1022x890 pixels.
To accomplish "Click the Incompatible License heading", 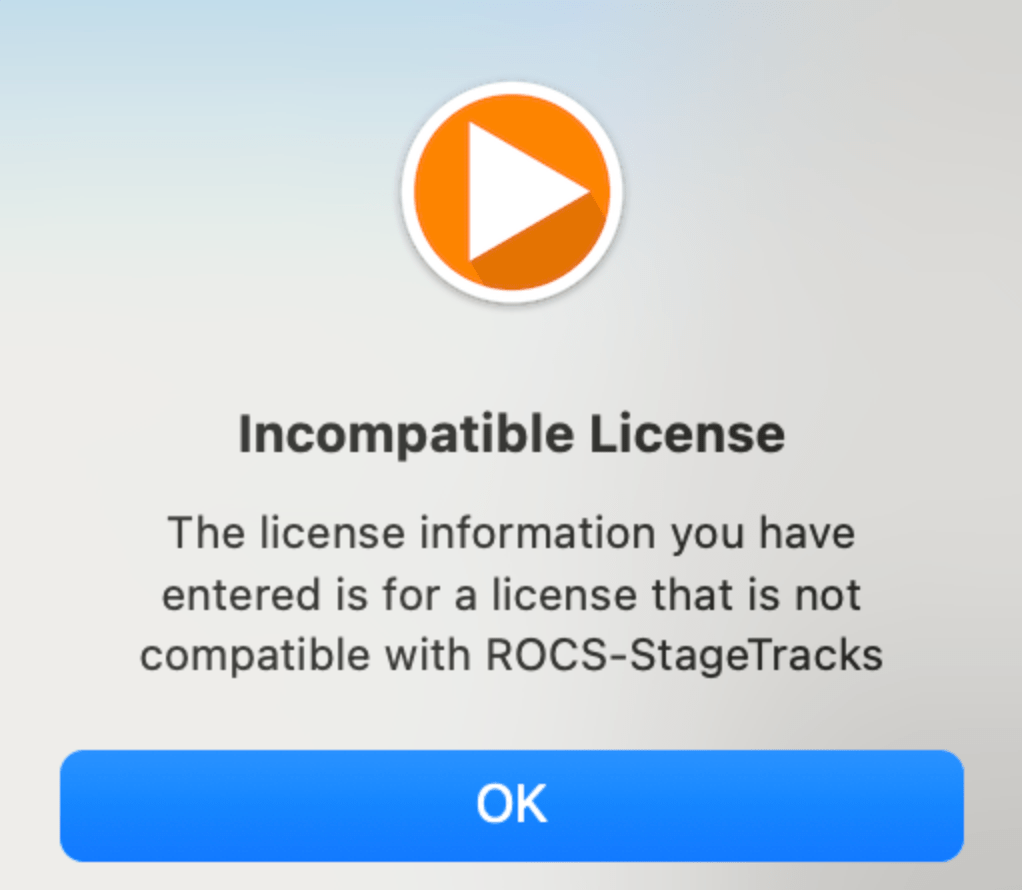I will 512,435.
